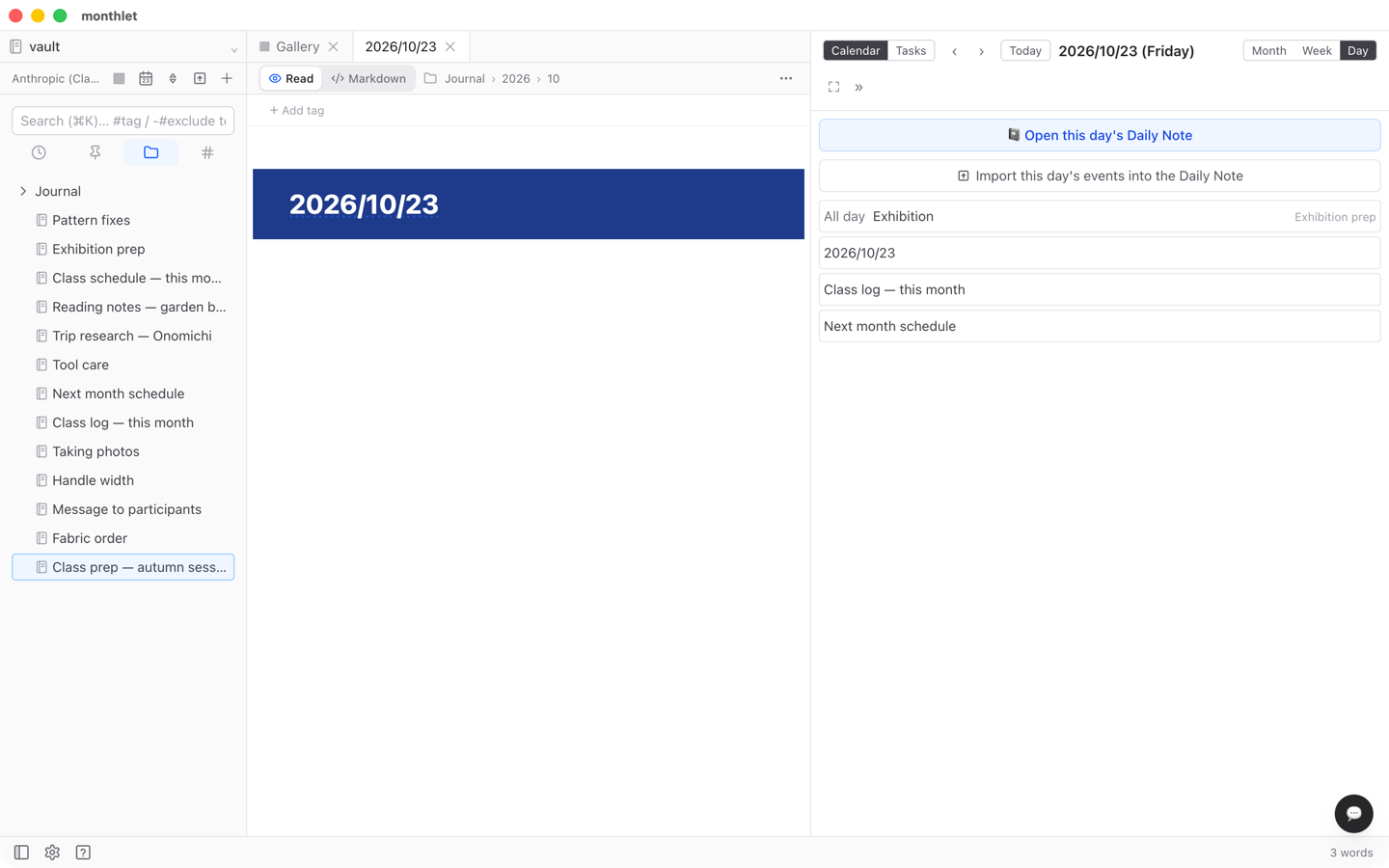The image size is (1389, 868).
Task: Open settings gear at bottom left
Action: pyautogui.click(x=52, y=853)
